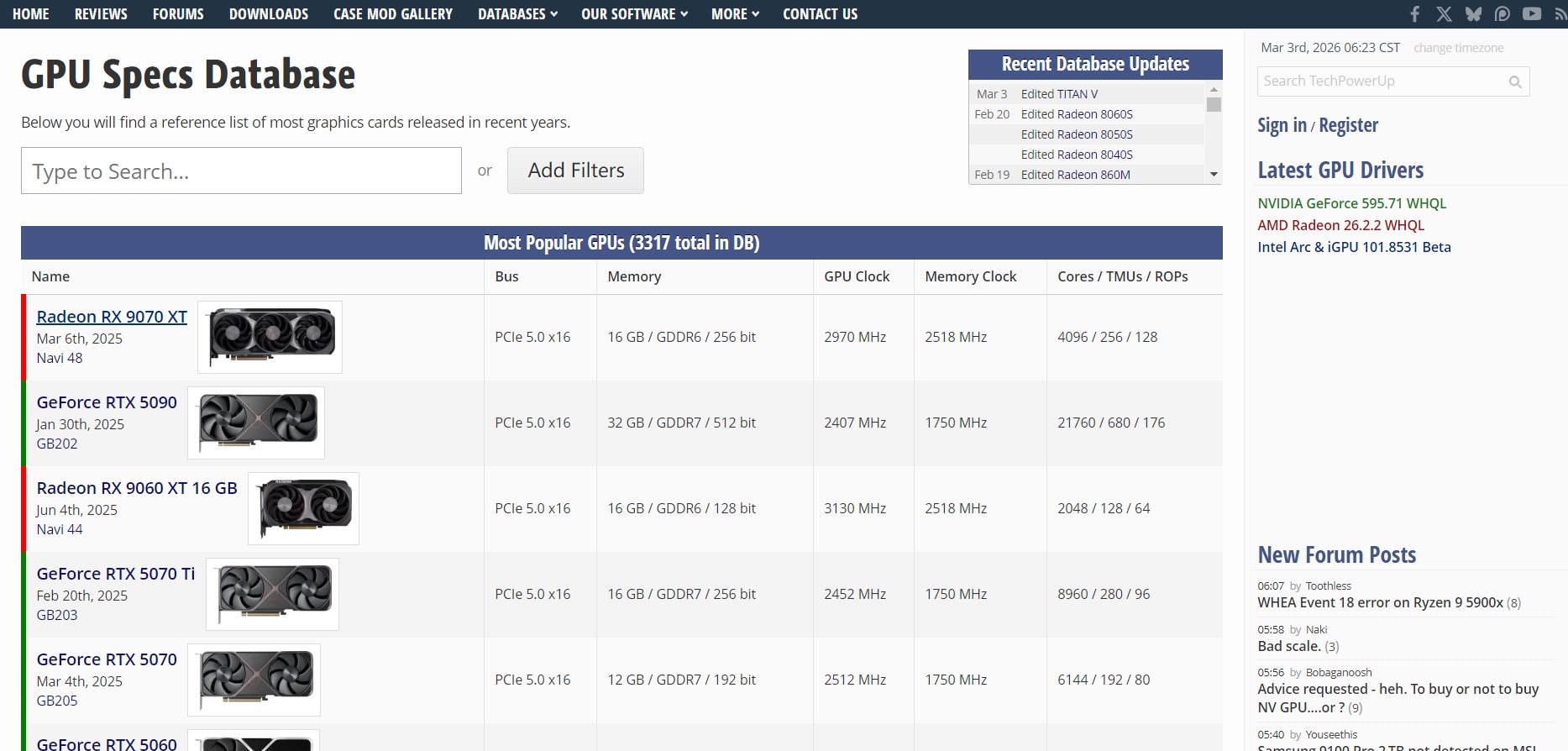Screen dimensions: 1568x751
Task: Click the Add Filters button
Action: coord(575,171)
